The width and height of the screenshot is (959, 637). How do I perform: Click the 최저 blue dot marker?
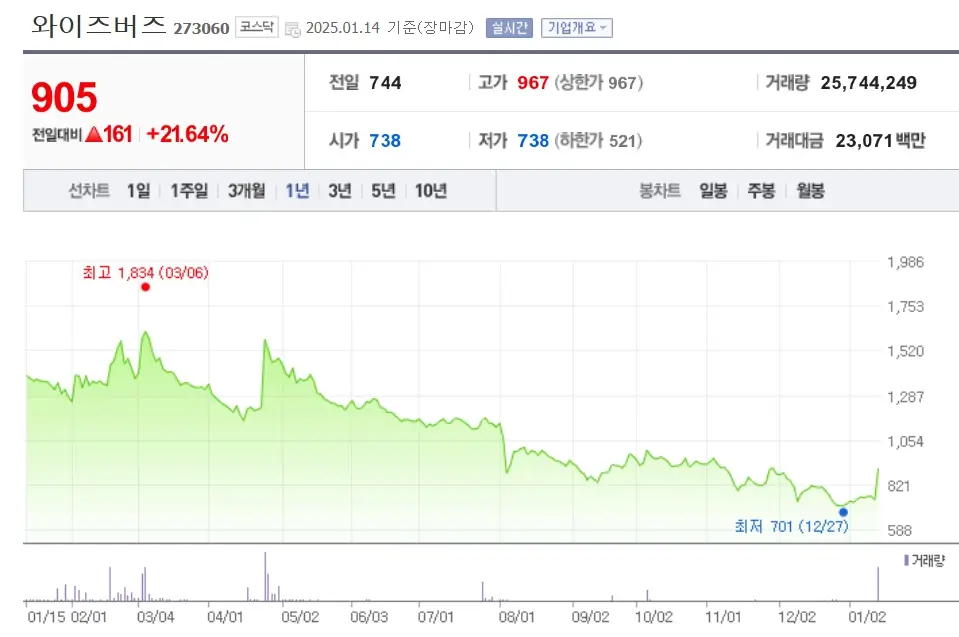(843, 511)
